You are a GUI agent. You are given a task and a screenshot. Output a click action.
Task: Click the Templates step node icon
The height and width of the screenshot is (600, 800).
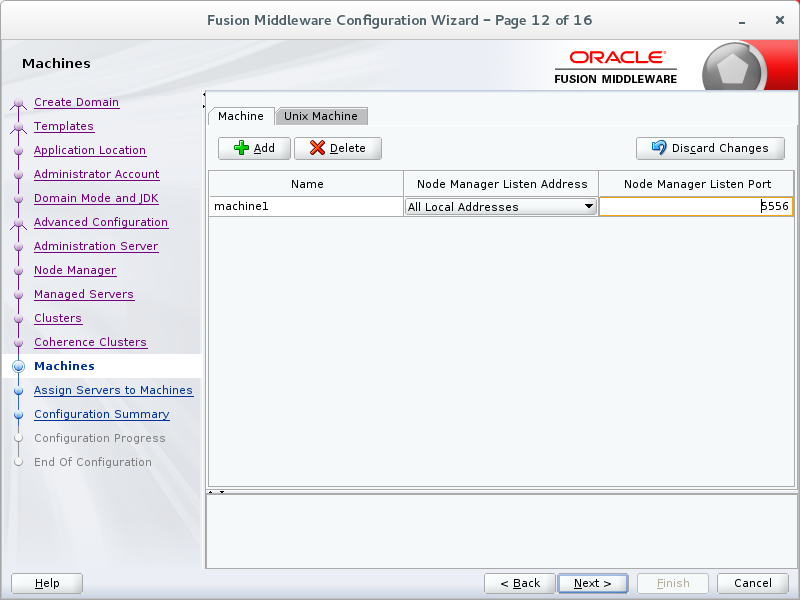pyautogui.click(x=19, y=127)
